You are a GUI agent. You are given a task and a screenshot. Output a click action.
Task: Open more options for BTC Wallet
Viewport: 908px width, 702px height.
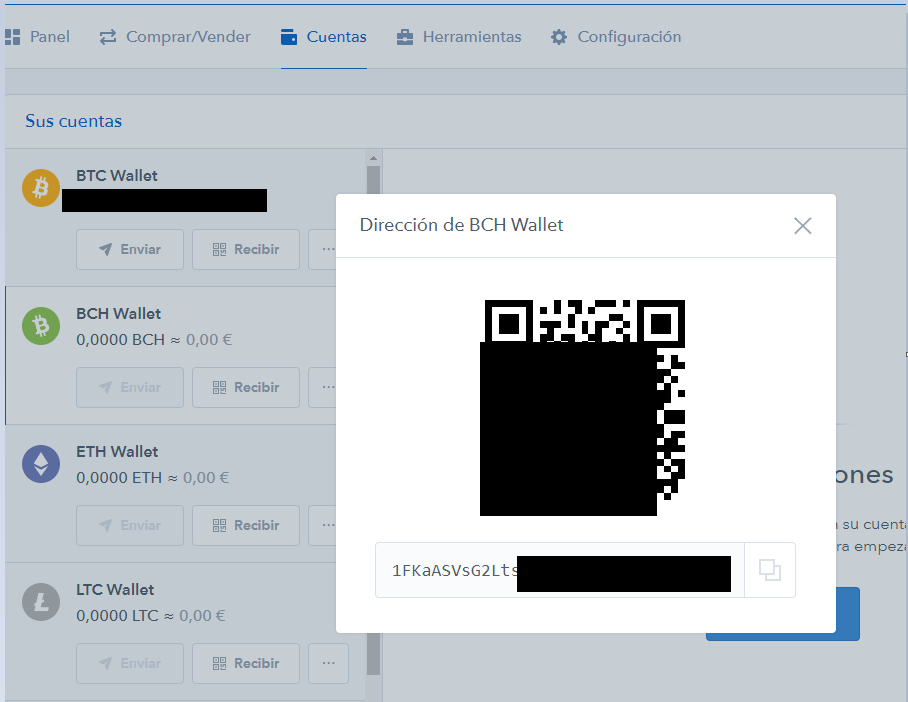tap(323, 250)
